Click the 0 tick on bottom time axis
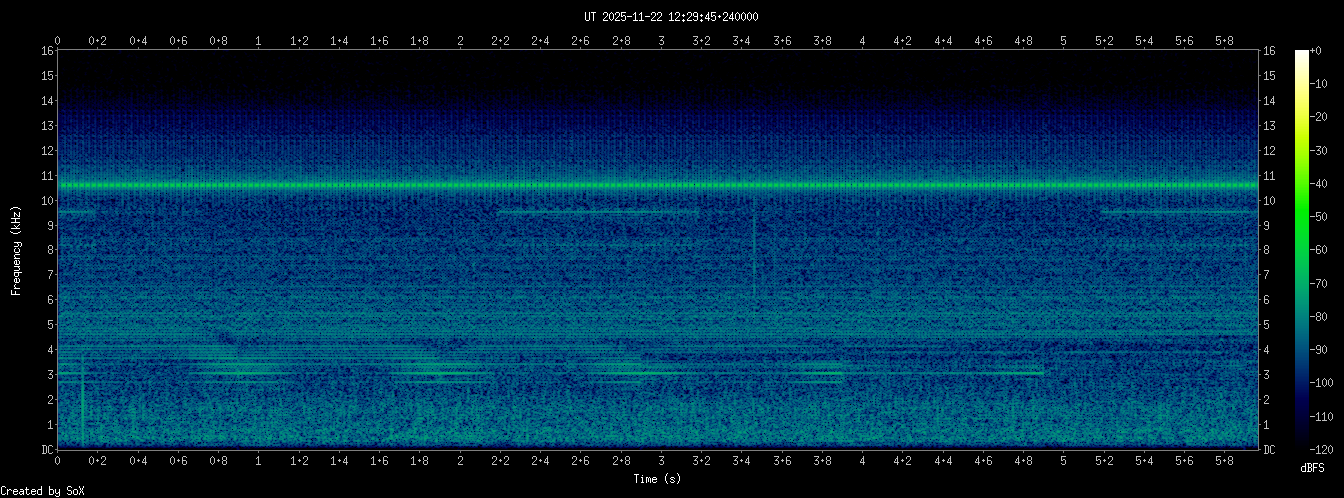The image size is (1344, 498). coord(58,461)
